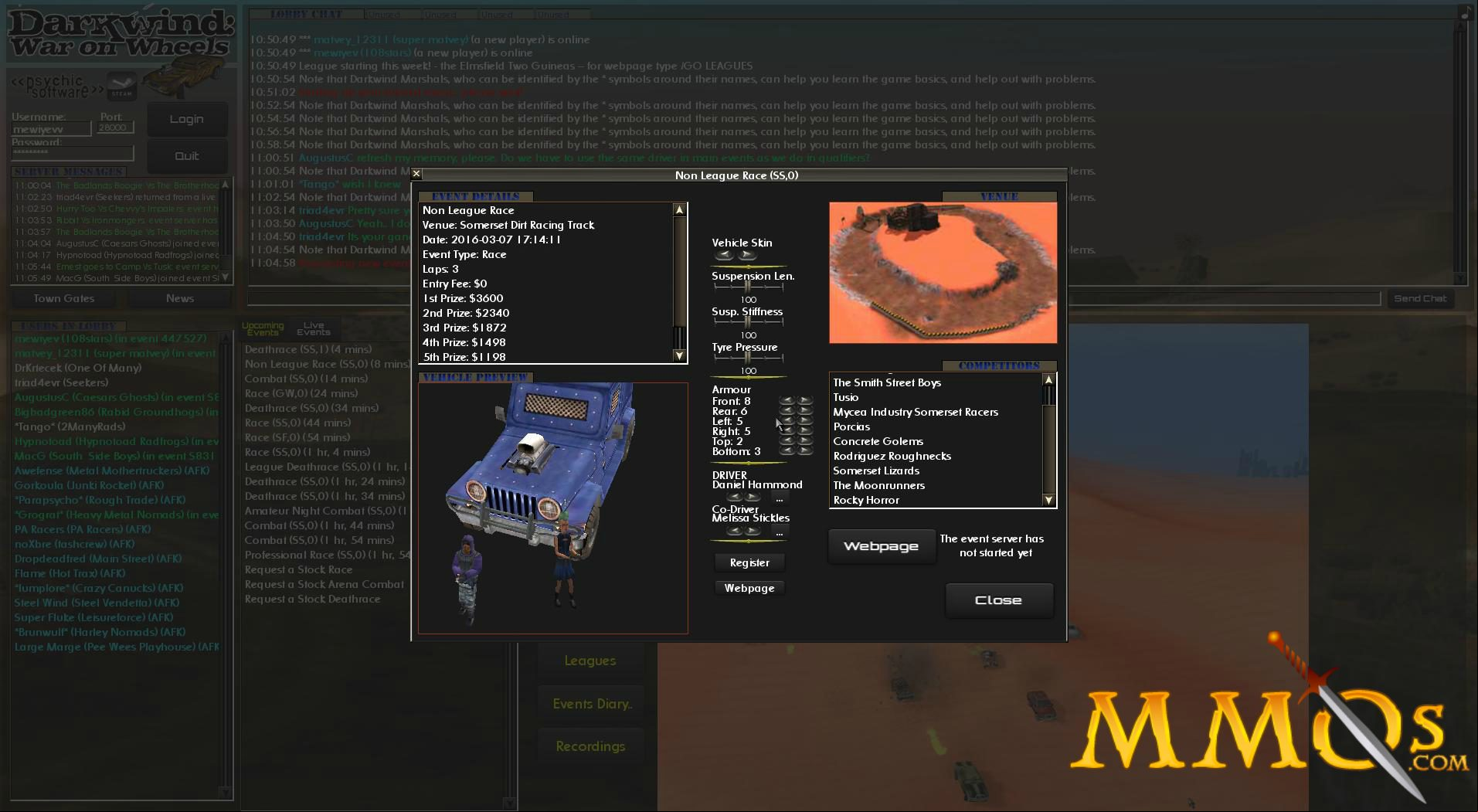Decrease Left armour value

click(787, 421)
